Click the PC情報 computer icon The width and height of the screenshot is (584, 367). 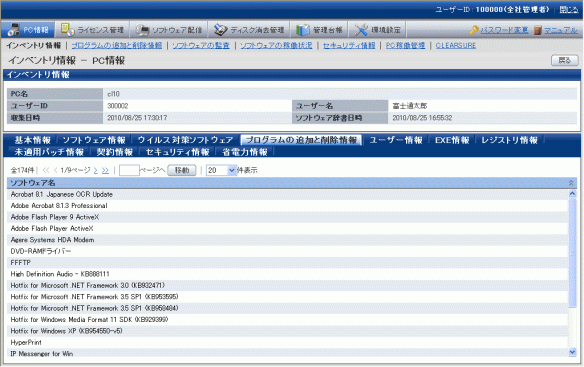tap(14, 30)
